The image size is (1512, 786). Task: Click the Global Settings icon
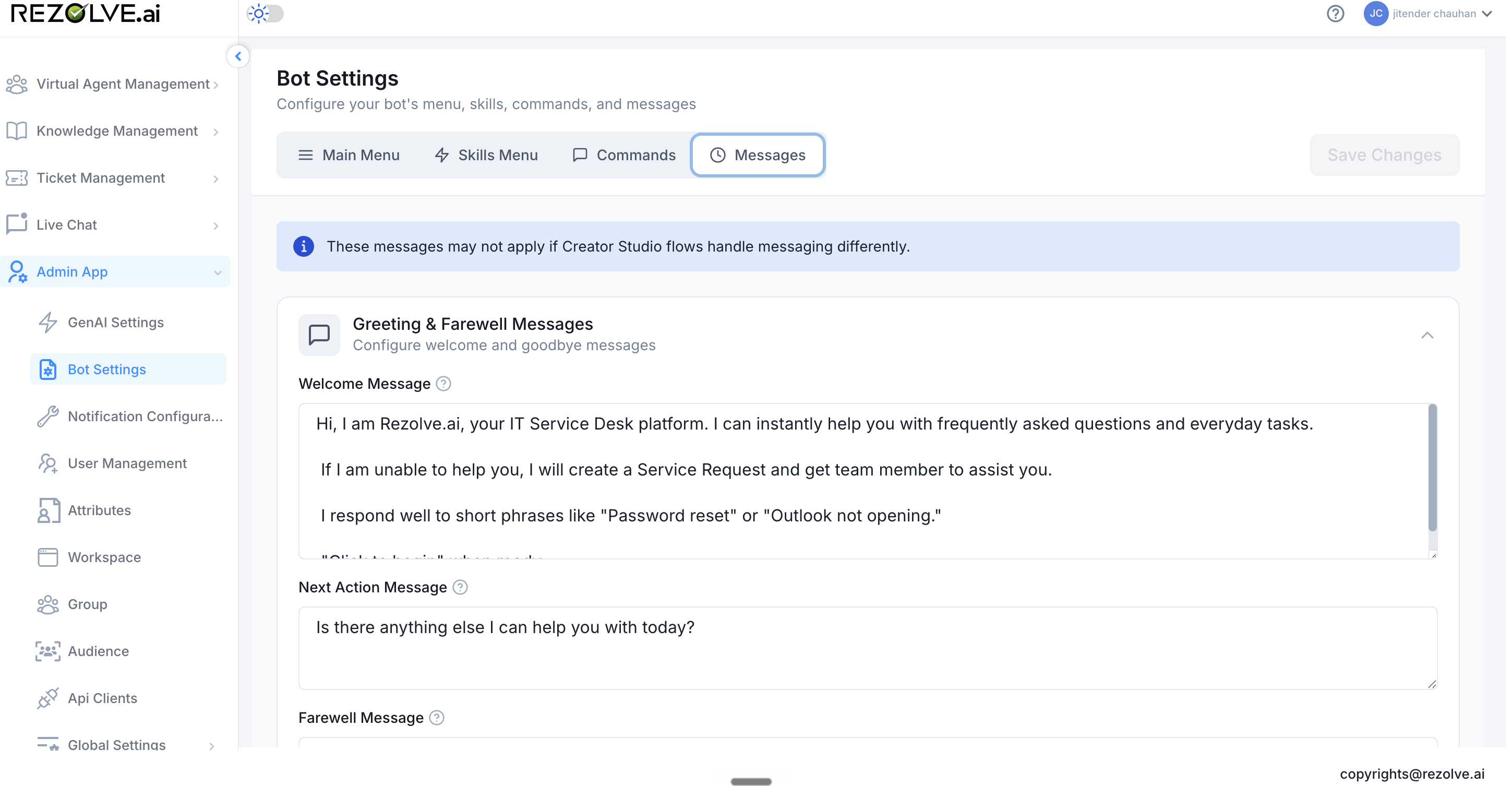tap(48, 744)
